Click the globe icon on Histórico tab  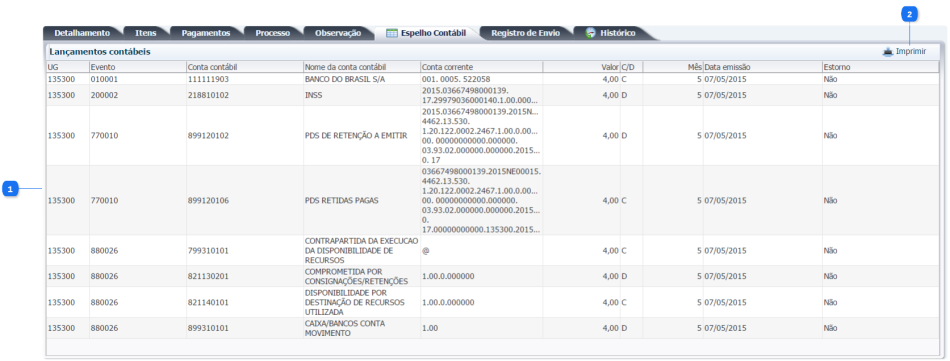click(x=590, y=33)
